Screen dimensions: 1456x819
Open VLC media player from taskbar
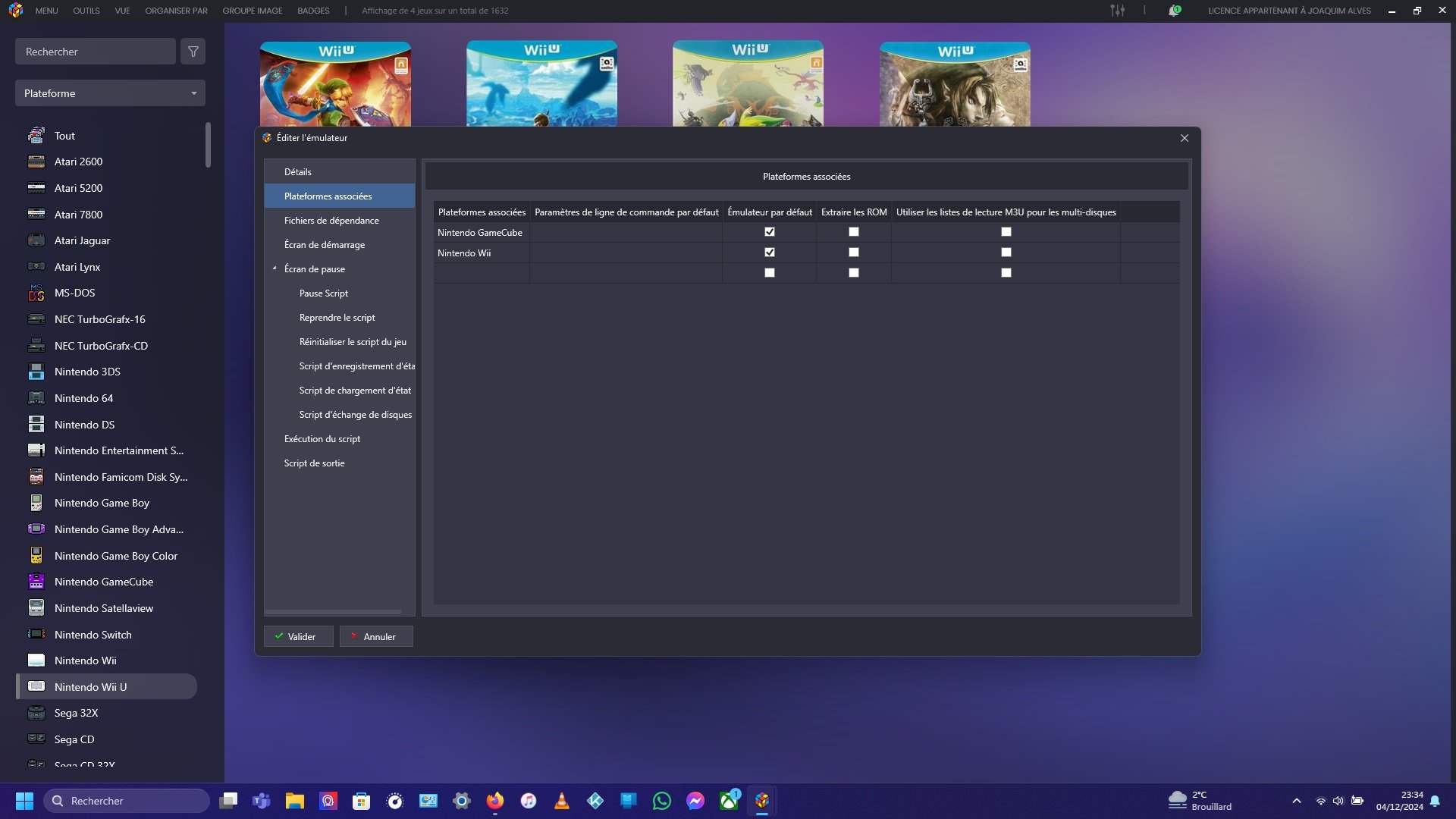[x=562, y=801]
